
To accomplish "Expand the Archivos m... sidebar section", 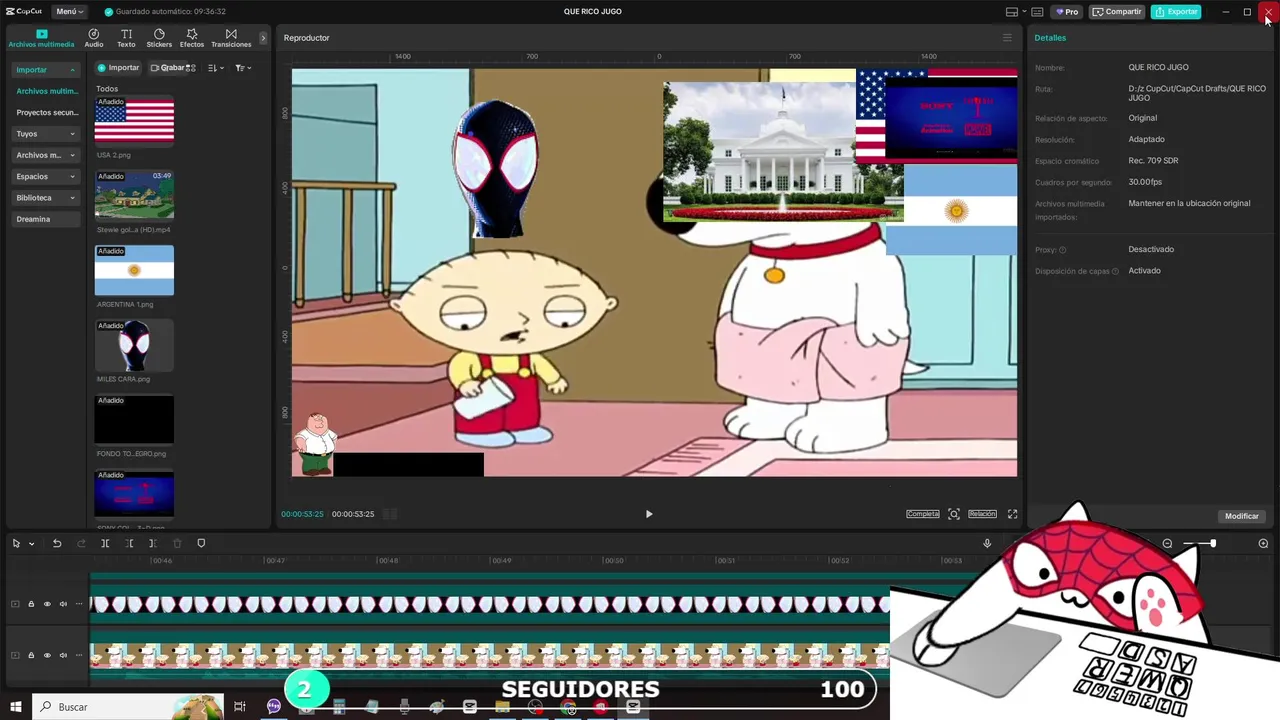I will [46, 155].
